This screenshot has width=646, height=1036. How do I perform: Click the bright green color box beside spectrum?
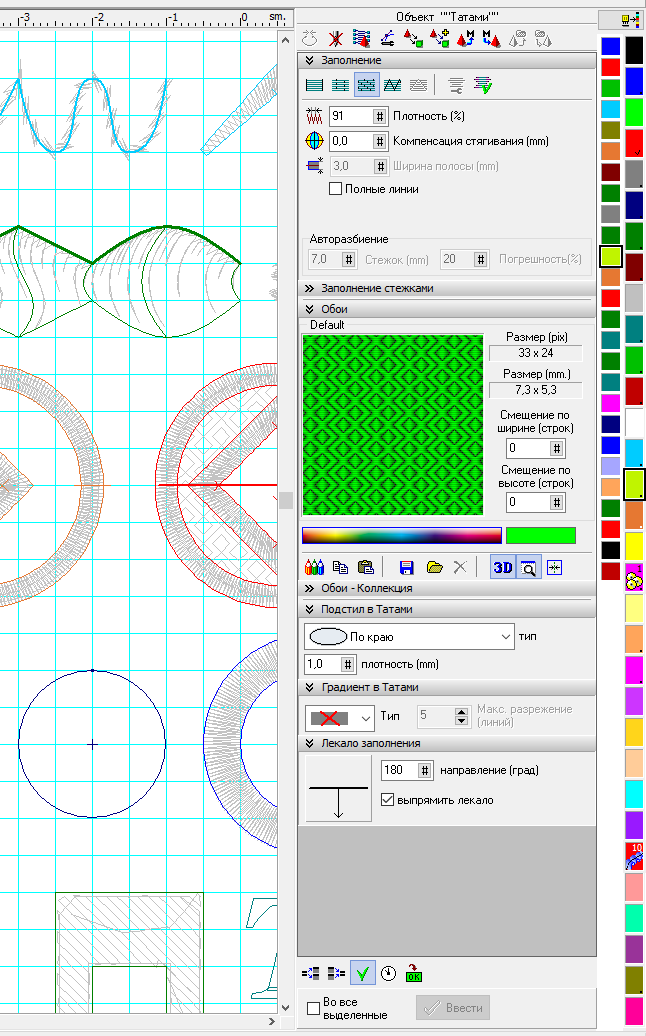pos(541,535)
